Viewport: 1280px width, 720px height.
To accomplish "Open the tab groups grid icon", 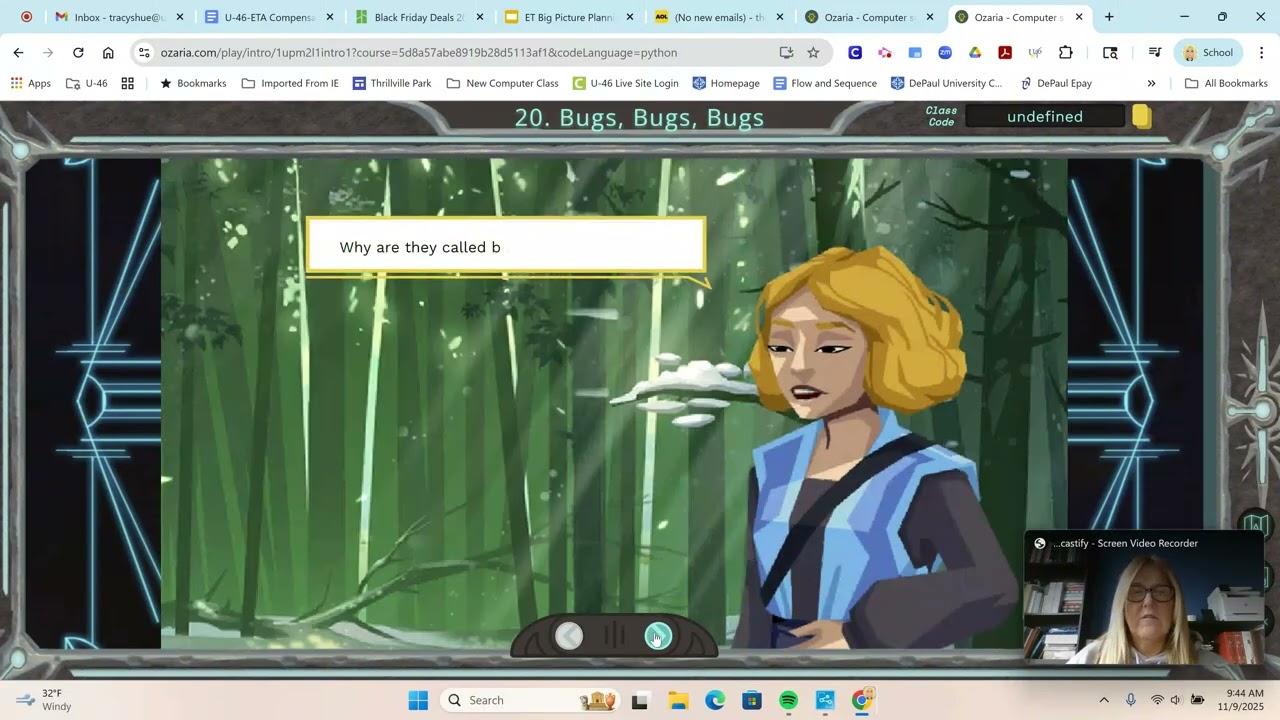I will pyautogui.click(x=128, y=83).
